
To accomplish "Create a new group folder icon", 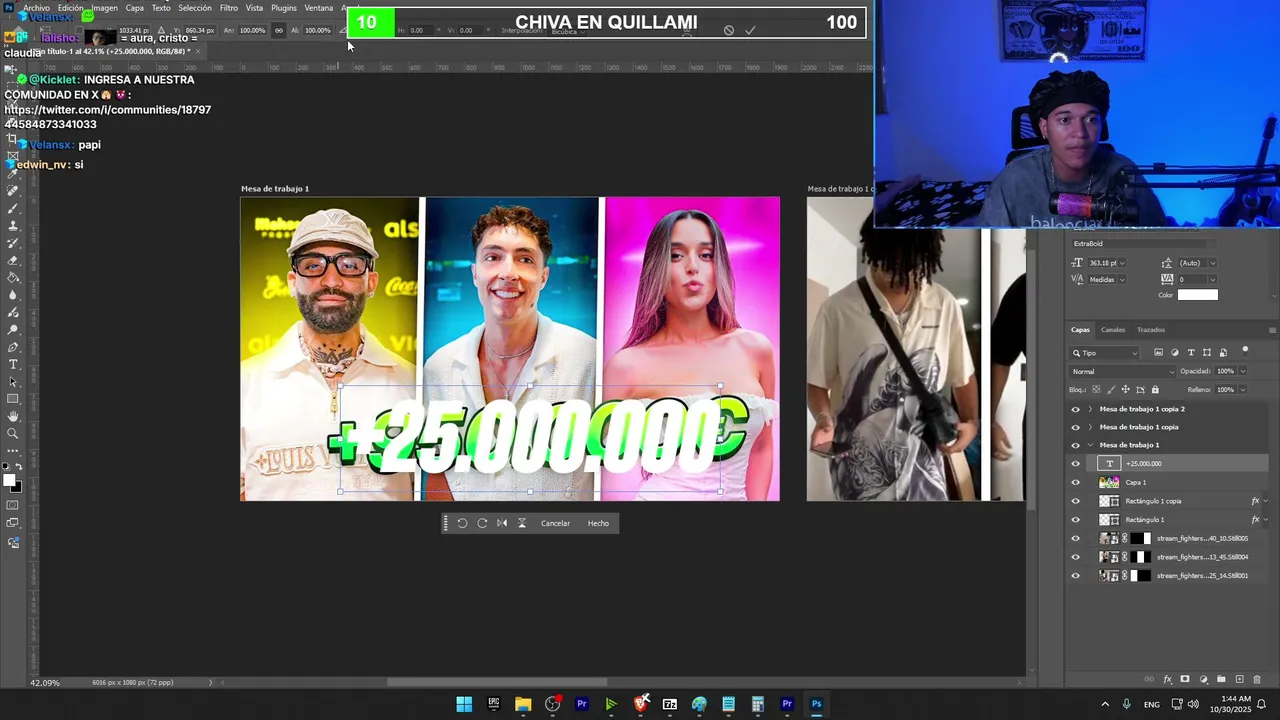I will tap(1221, 679).
